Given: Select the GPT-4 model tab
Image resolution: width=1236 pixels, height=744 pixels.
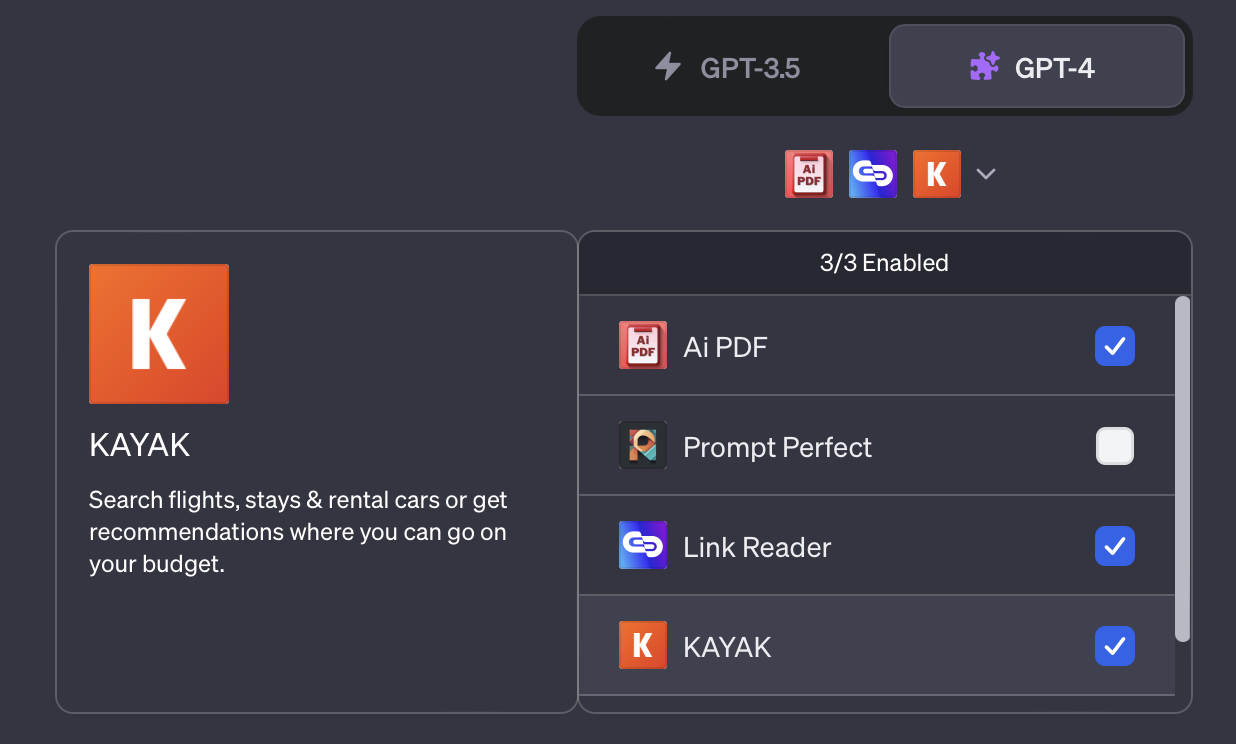Looking at the screenshot, I should 1035,67.
